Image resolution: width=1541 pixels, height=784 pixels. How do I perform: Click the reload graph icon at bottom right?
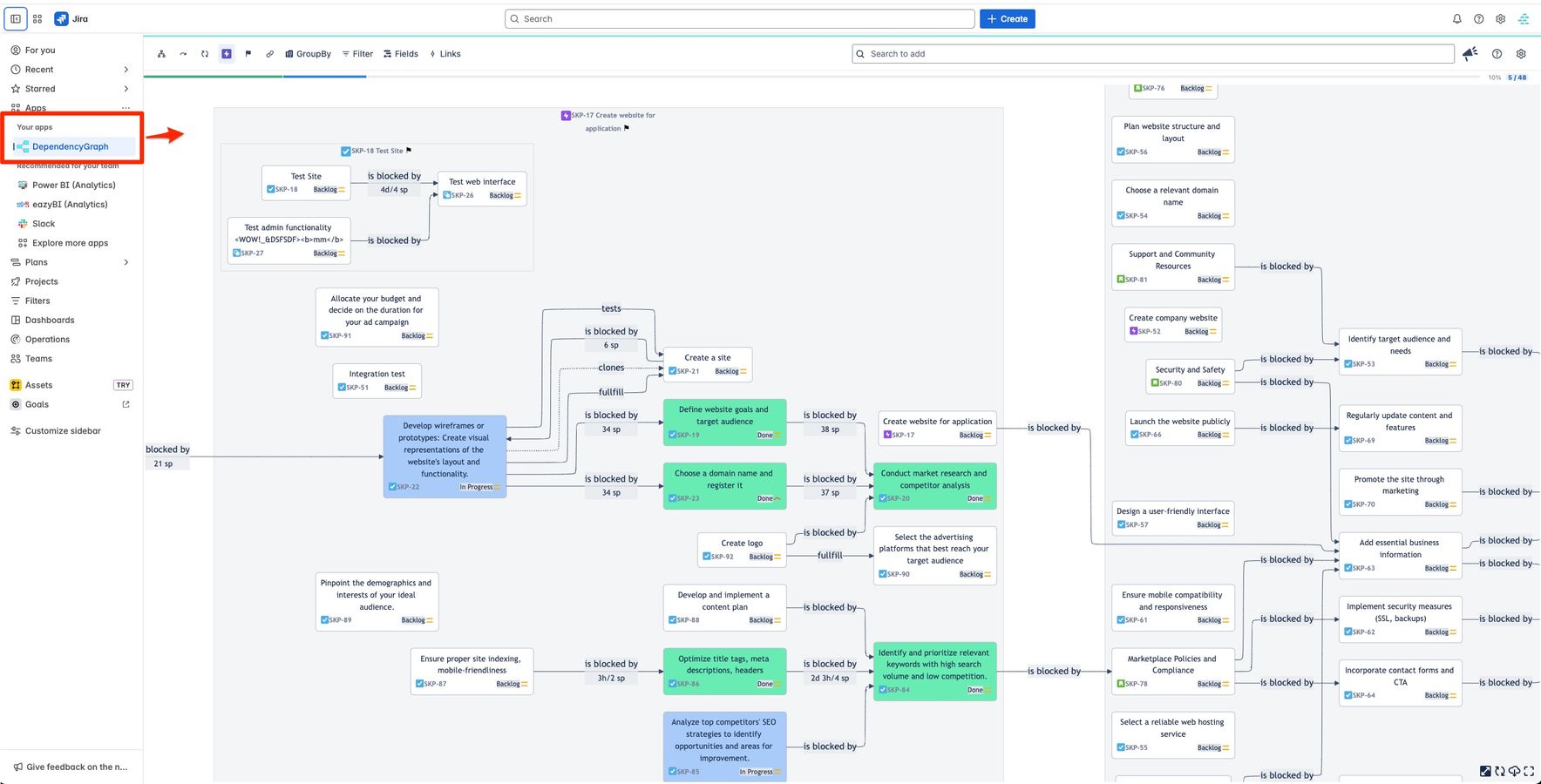(1500, 771)
